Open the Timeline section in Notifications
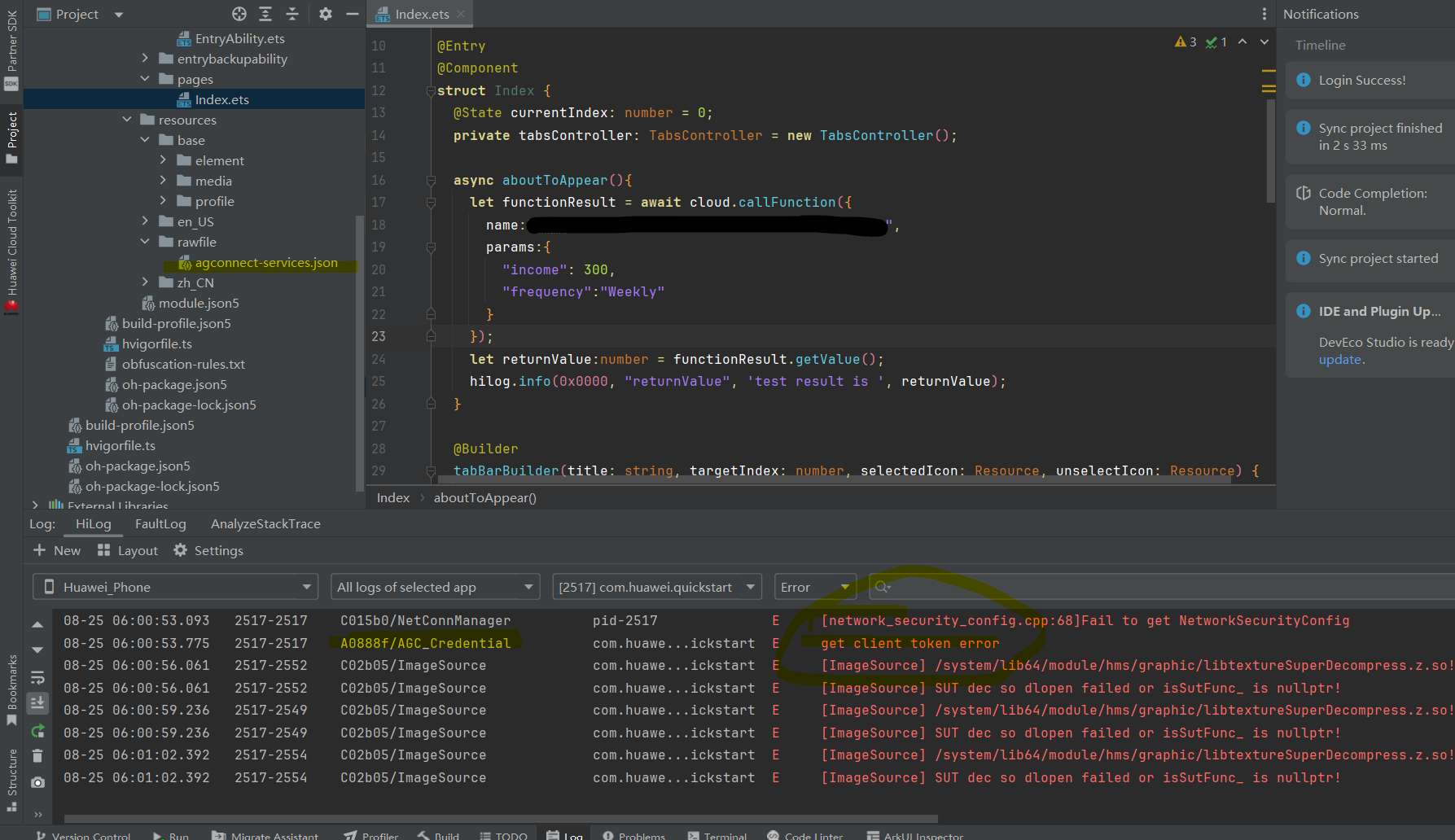The image size is (1455, 840). click(1321, 46)
